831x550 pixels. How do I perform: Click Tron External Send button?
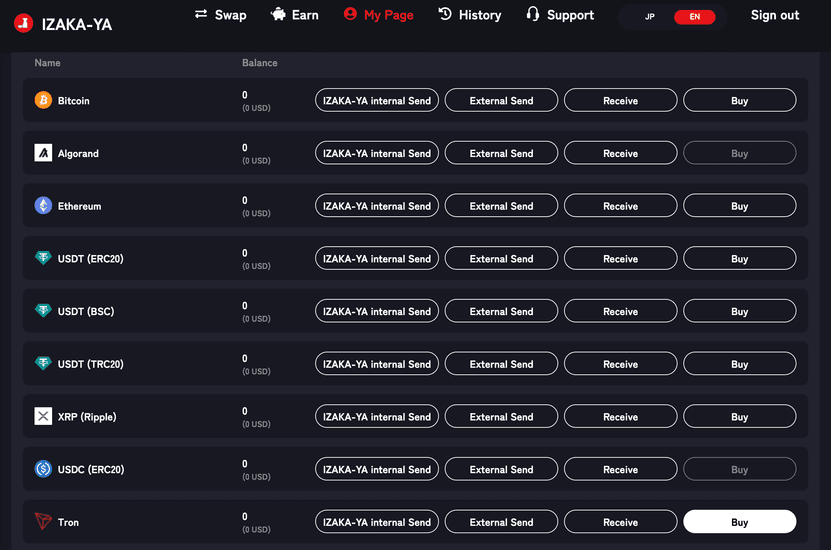[x=501, y=522]
